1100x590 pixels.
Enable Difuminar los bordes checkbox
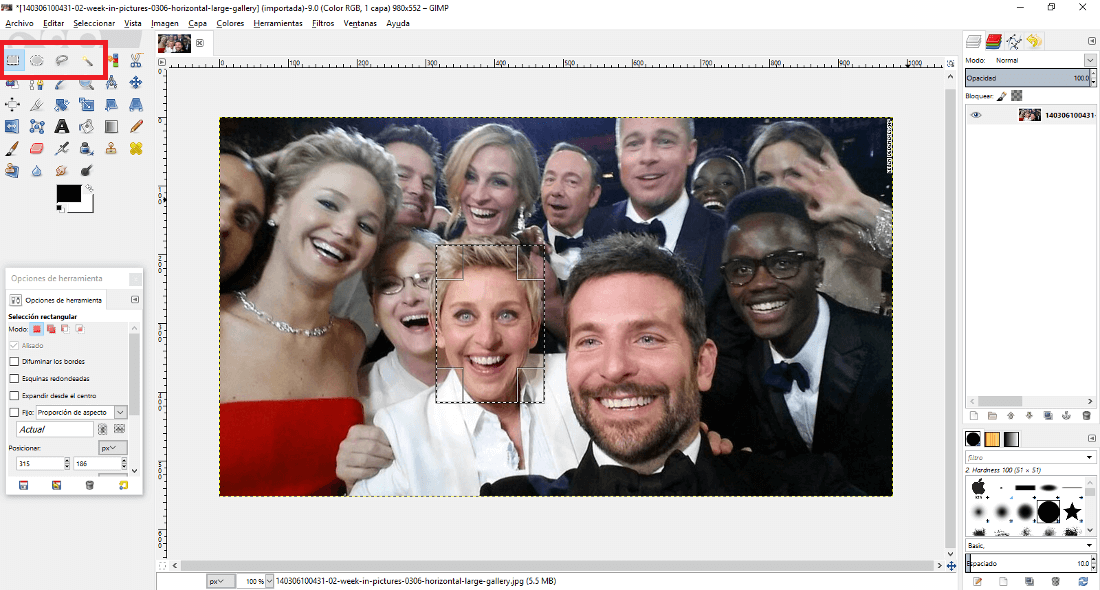pos(14,361)
